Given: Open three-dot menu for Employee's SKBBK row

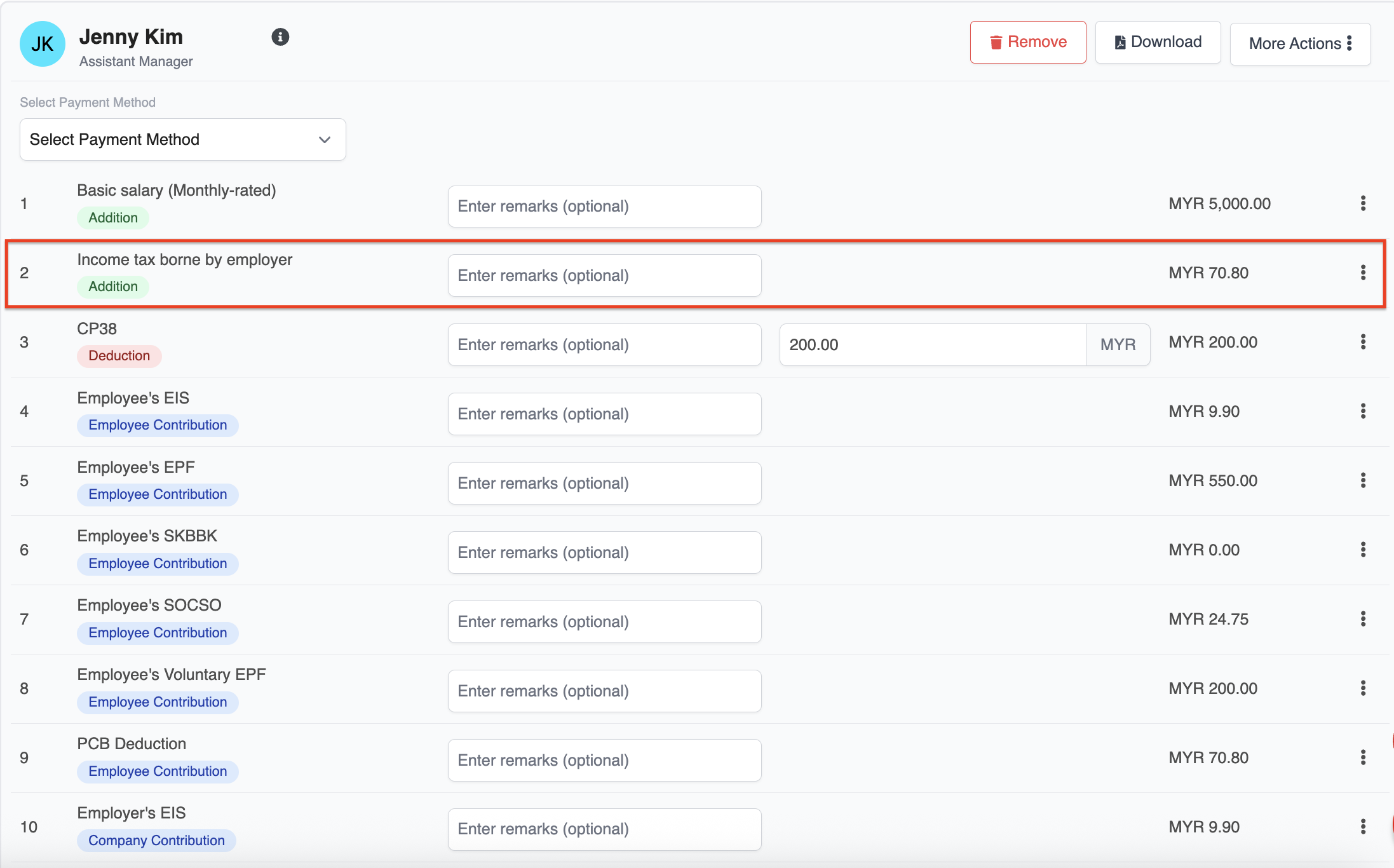Looking at the screenshot, I should click(x=1363, y=550).
